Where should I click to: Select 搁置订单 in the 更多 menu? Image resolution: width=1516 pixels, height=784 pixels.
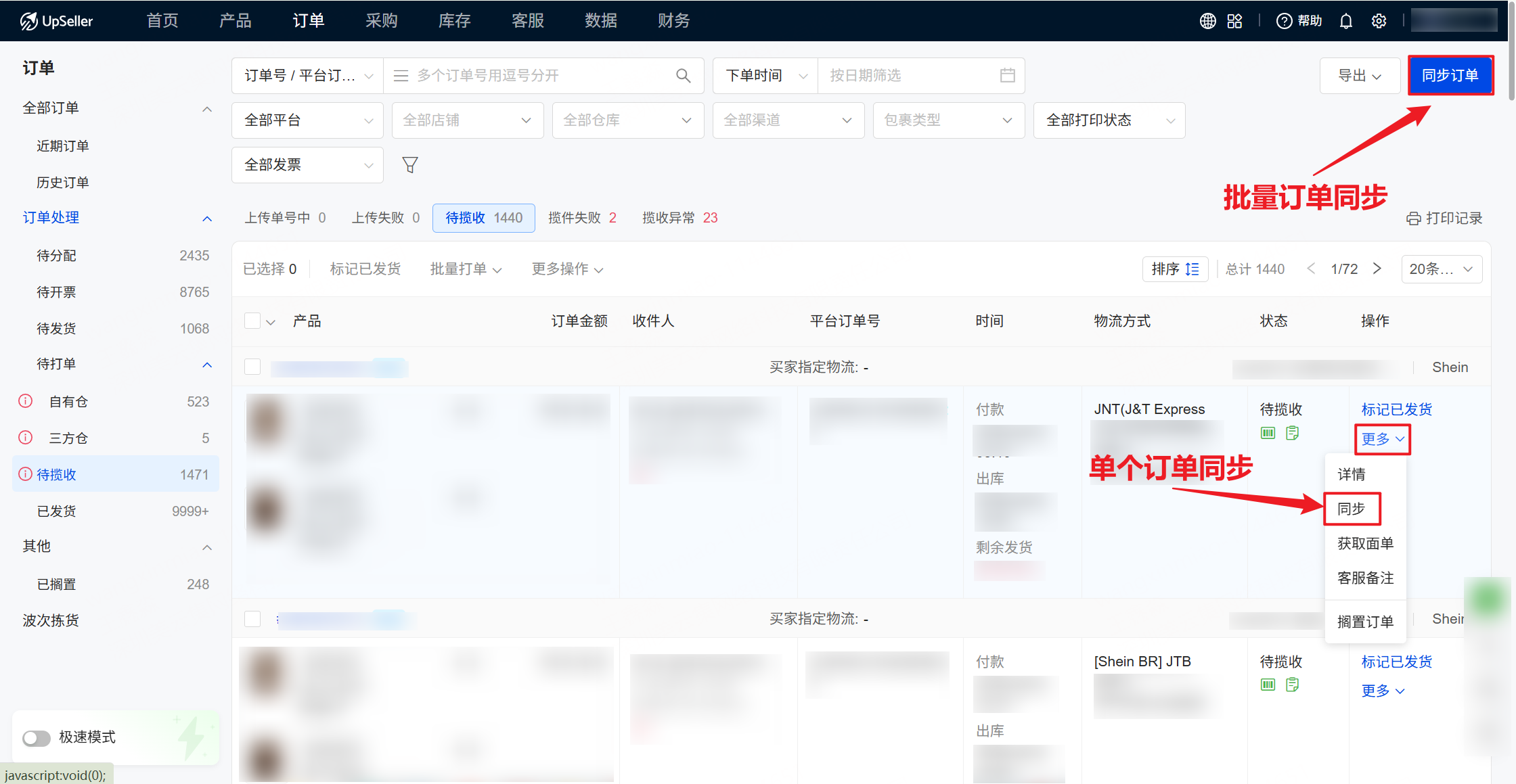point(1366,622)
